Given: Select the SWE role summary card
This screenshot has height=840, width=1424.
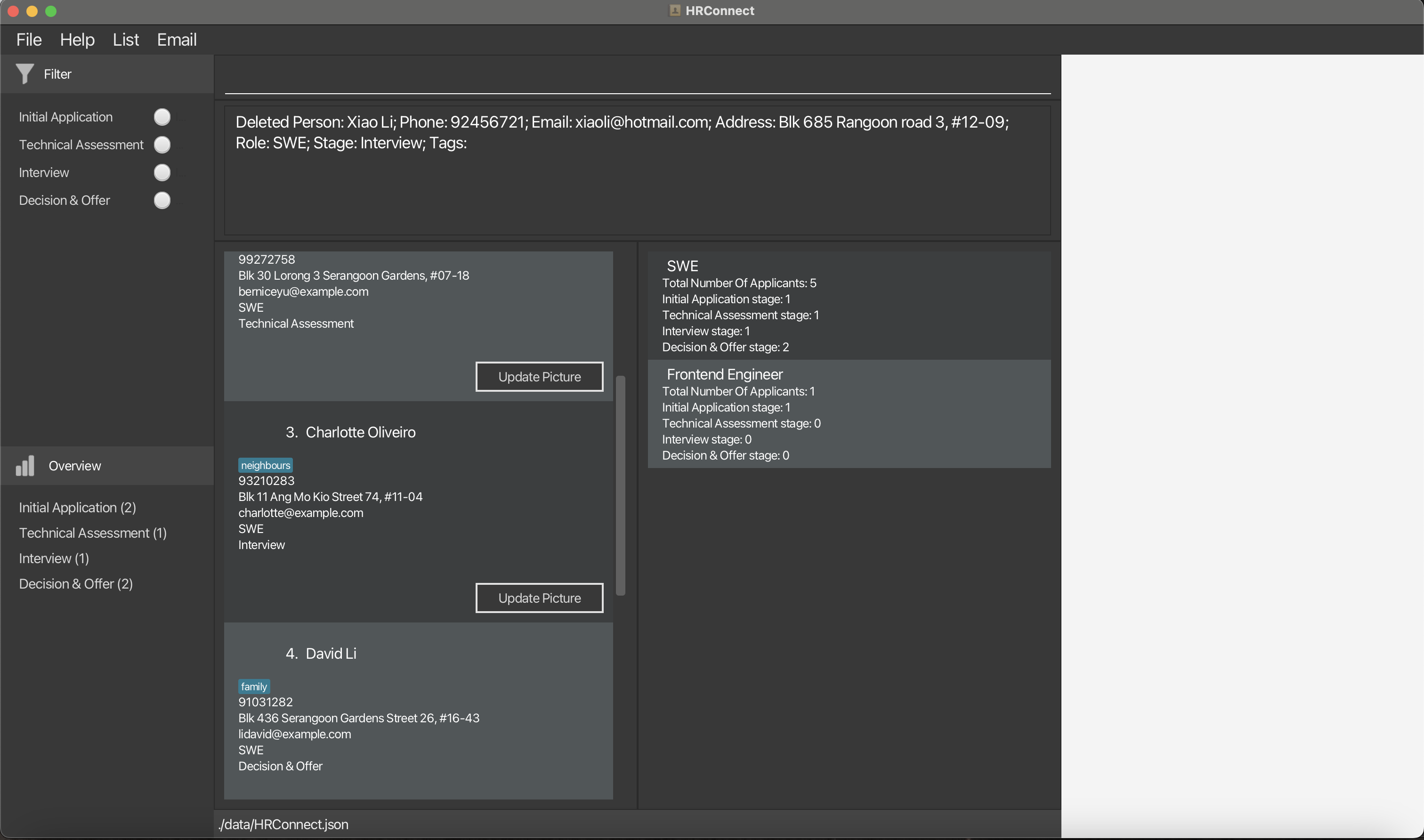Looking at the screenshot, I should click(849, 306).
